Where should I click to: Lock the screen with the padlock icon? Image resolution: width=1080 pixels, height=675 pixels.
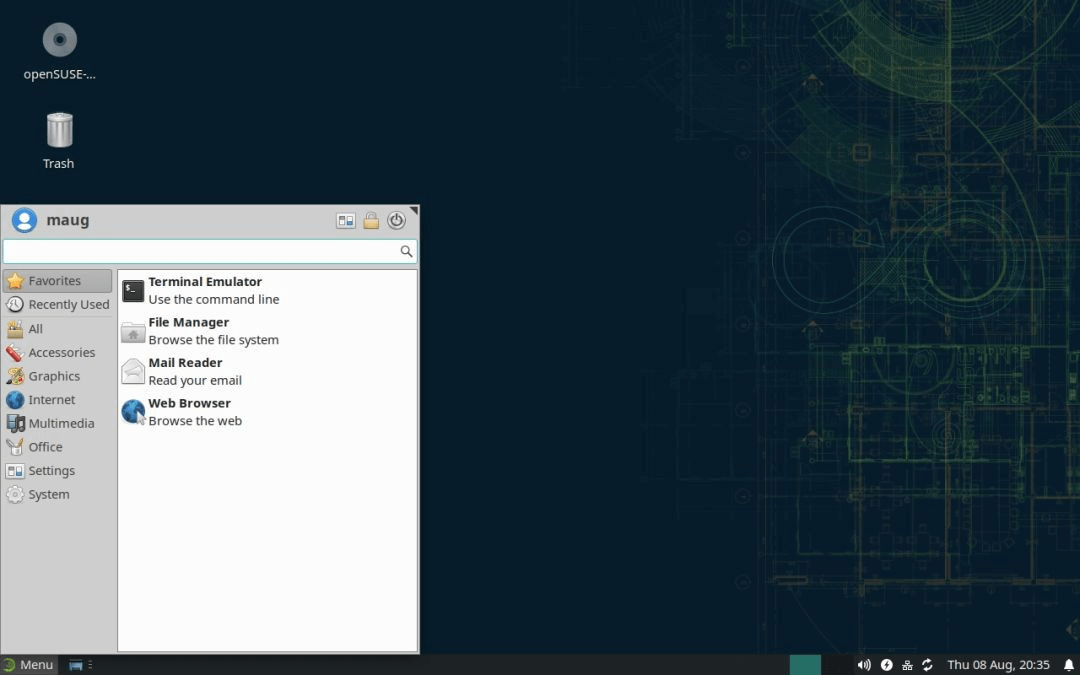[371, 220]
